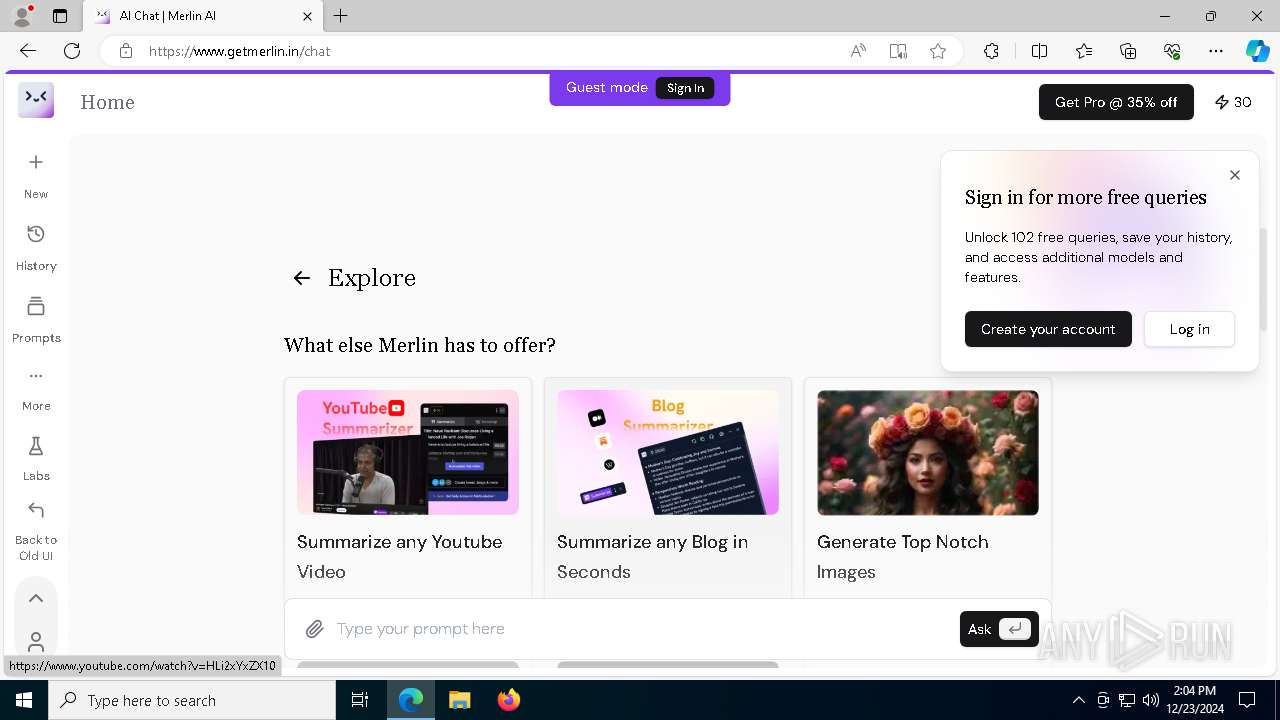Click the volume icon in tray
This screenshot has width=1280, height=720.
tap(1150, 700)
